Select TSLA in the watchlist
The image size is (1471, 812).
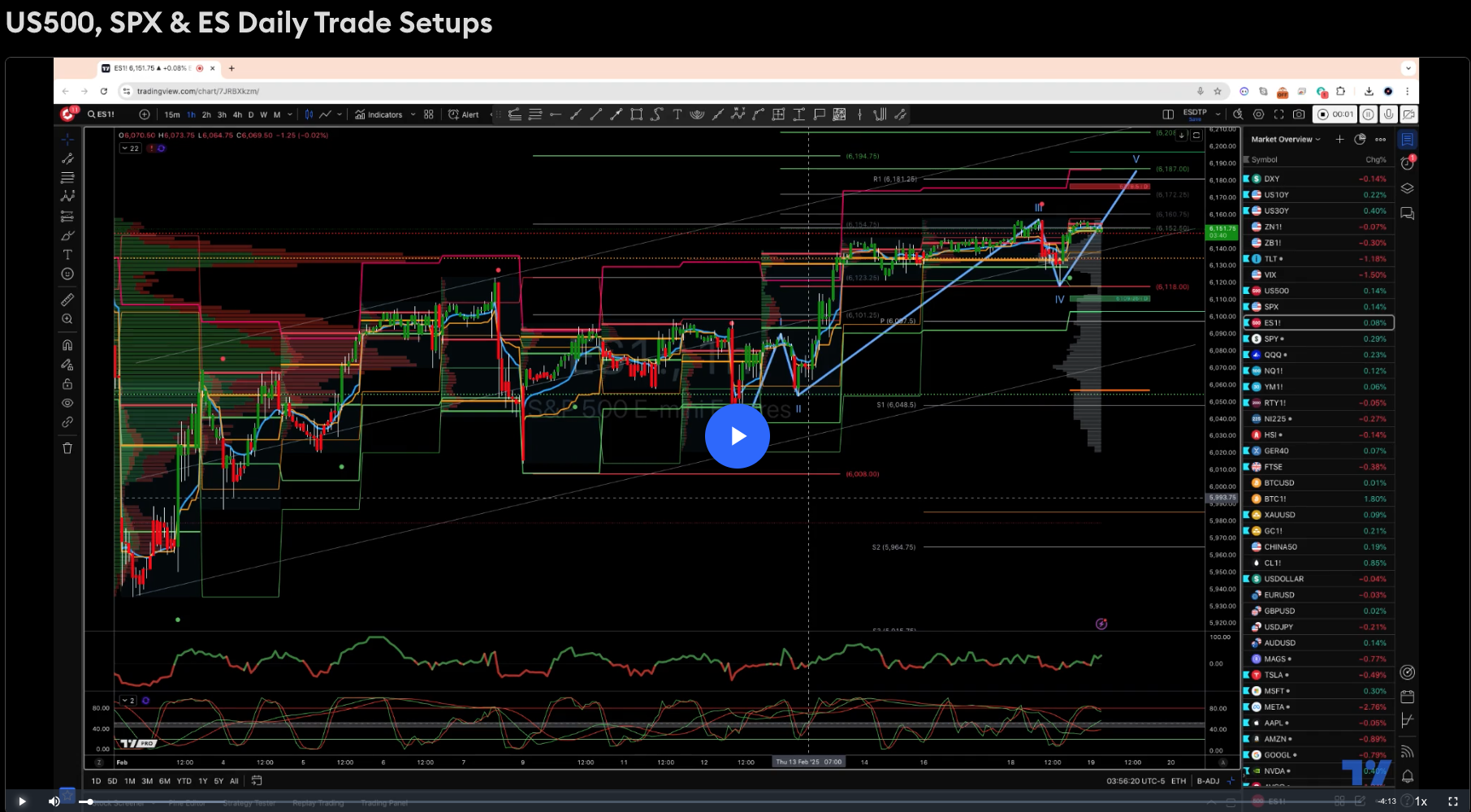point(1318,675)
